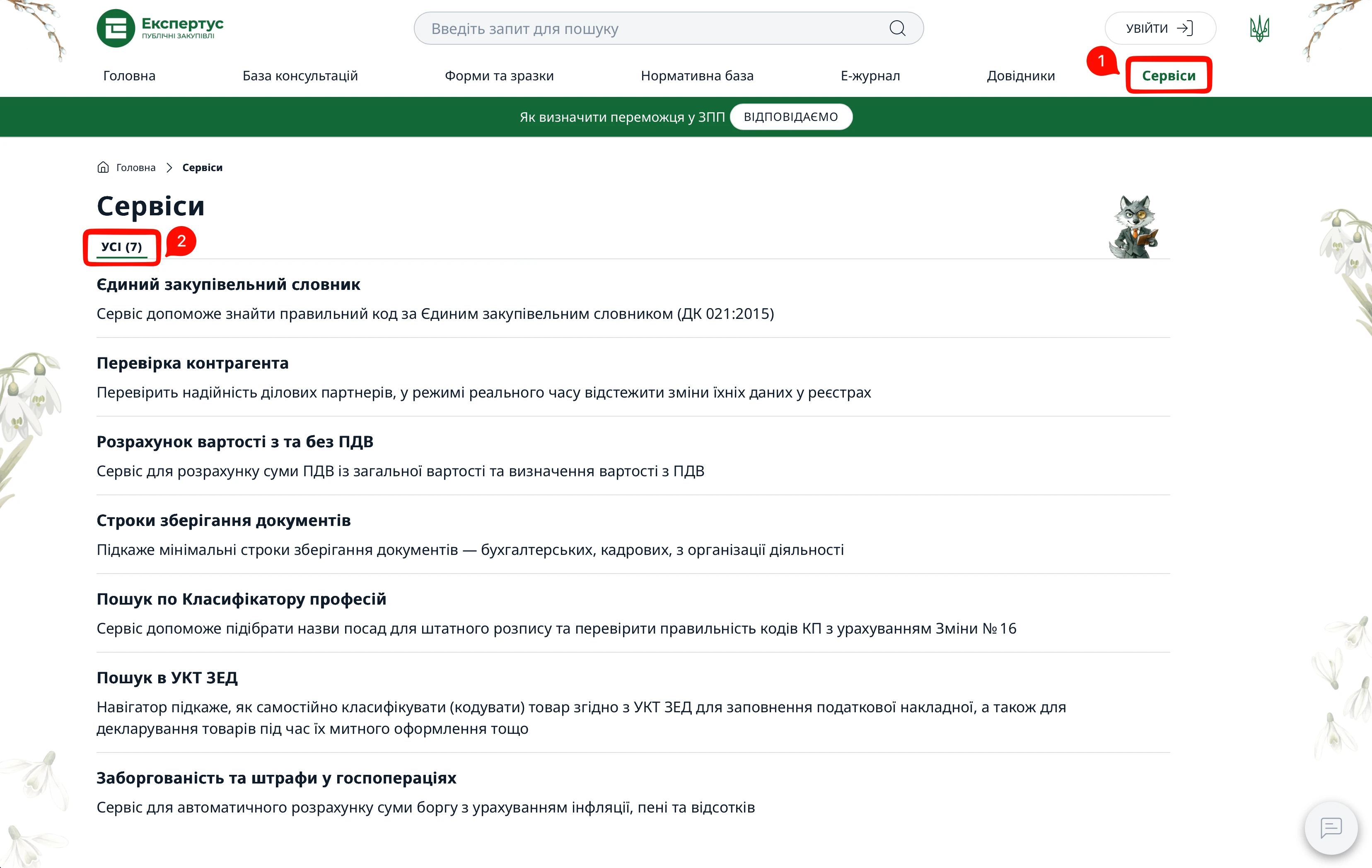Click inside the search input field

[x=627, y=28]
